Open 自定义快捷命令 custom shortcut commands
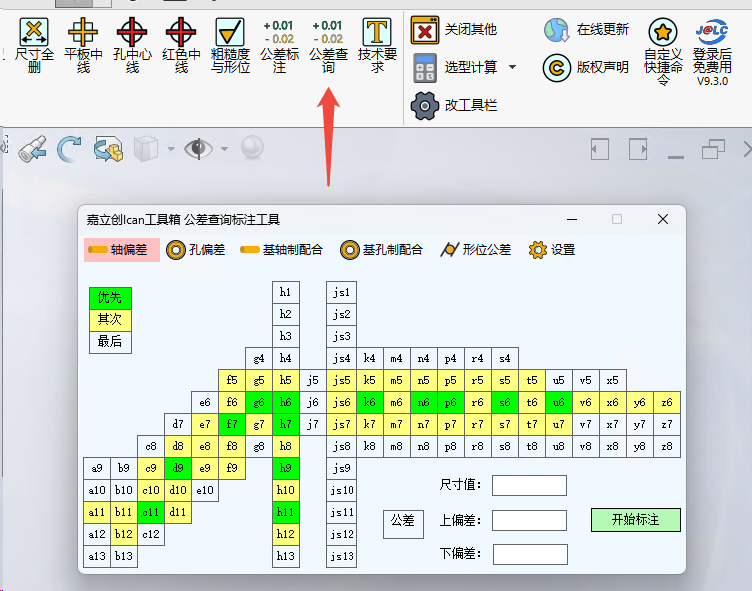The width and height of the screenshot is (752, 591). click(x=663, y=52)
